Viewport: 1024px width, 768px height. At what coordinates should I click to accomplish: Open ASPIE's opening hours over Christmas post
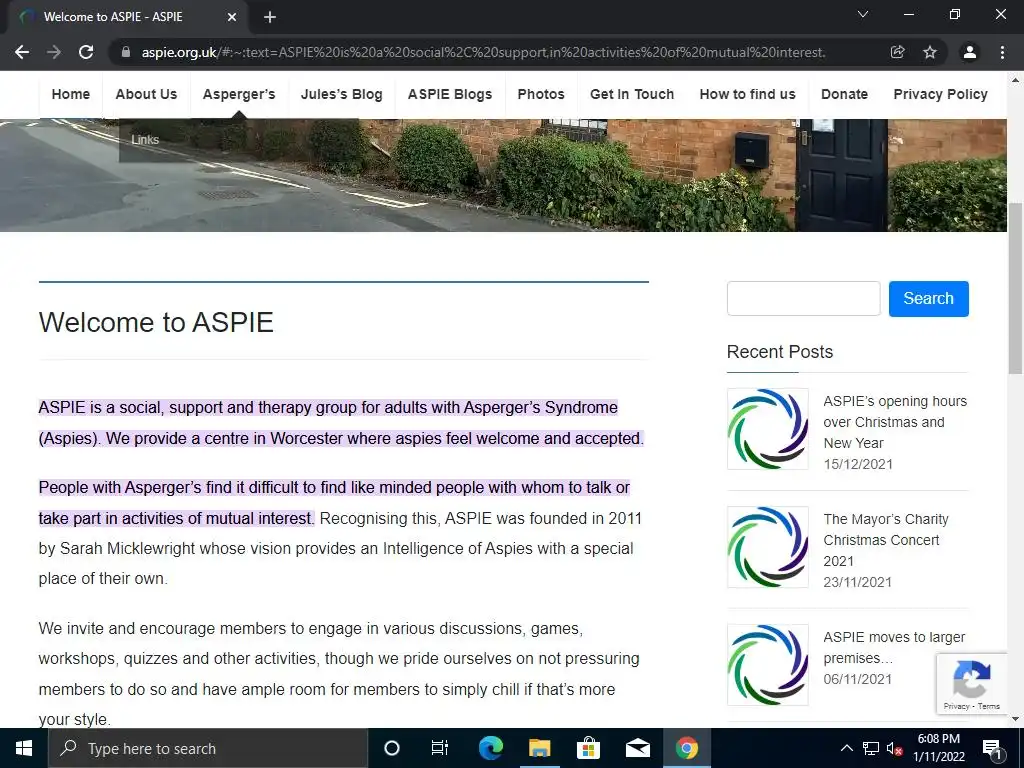point(895,422)
